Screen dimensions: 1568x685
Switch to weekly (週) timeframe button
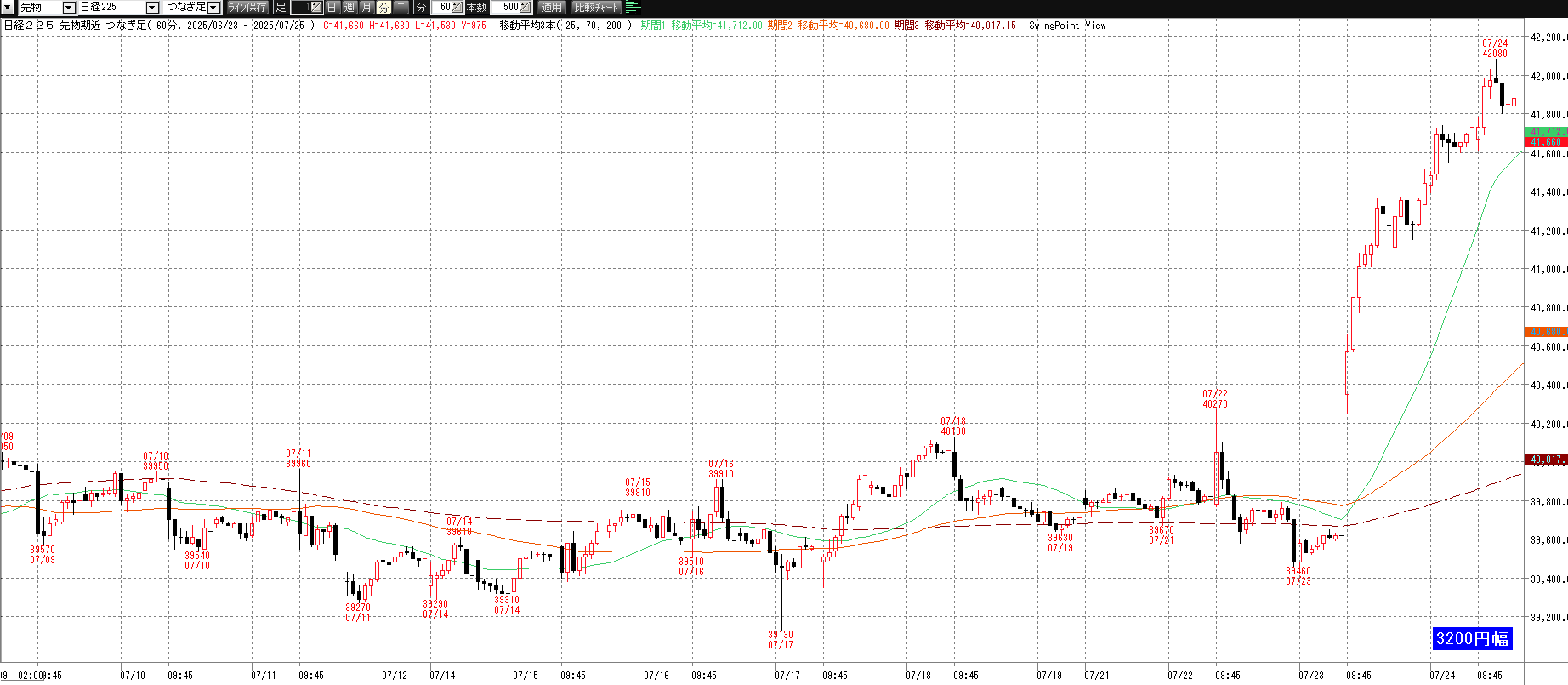(x=349, y=8)
